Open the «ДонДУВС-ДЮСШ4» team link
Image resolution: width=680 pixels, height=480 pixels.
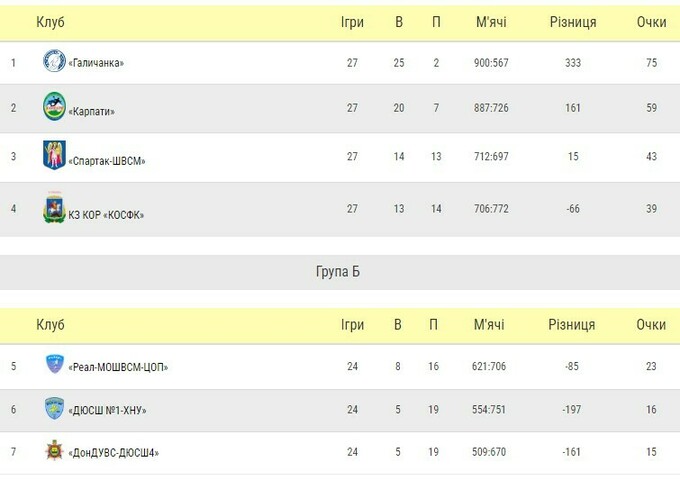click(114, 453)
